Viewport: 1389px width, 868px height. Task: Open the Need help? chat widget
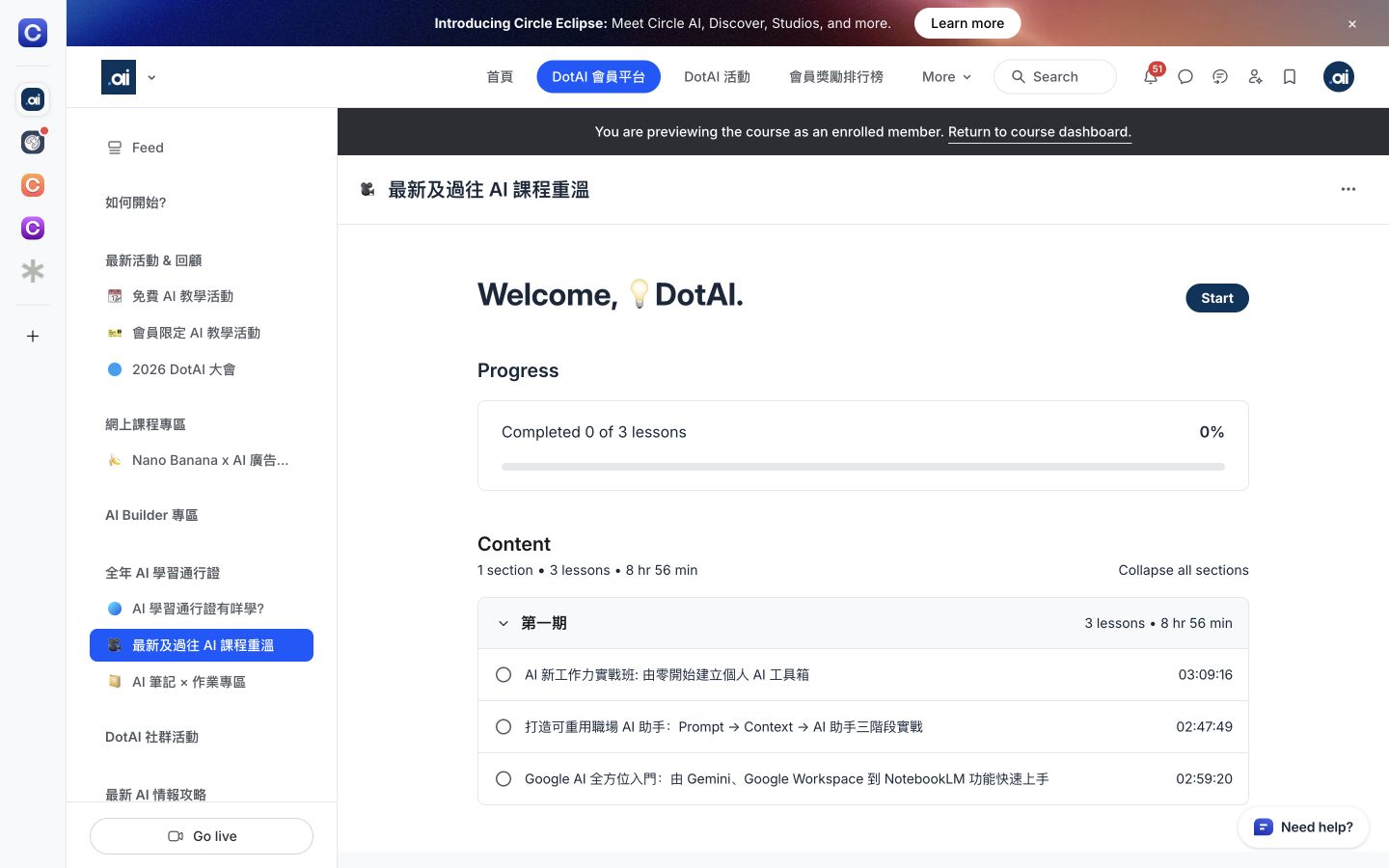point(1304,827)
